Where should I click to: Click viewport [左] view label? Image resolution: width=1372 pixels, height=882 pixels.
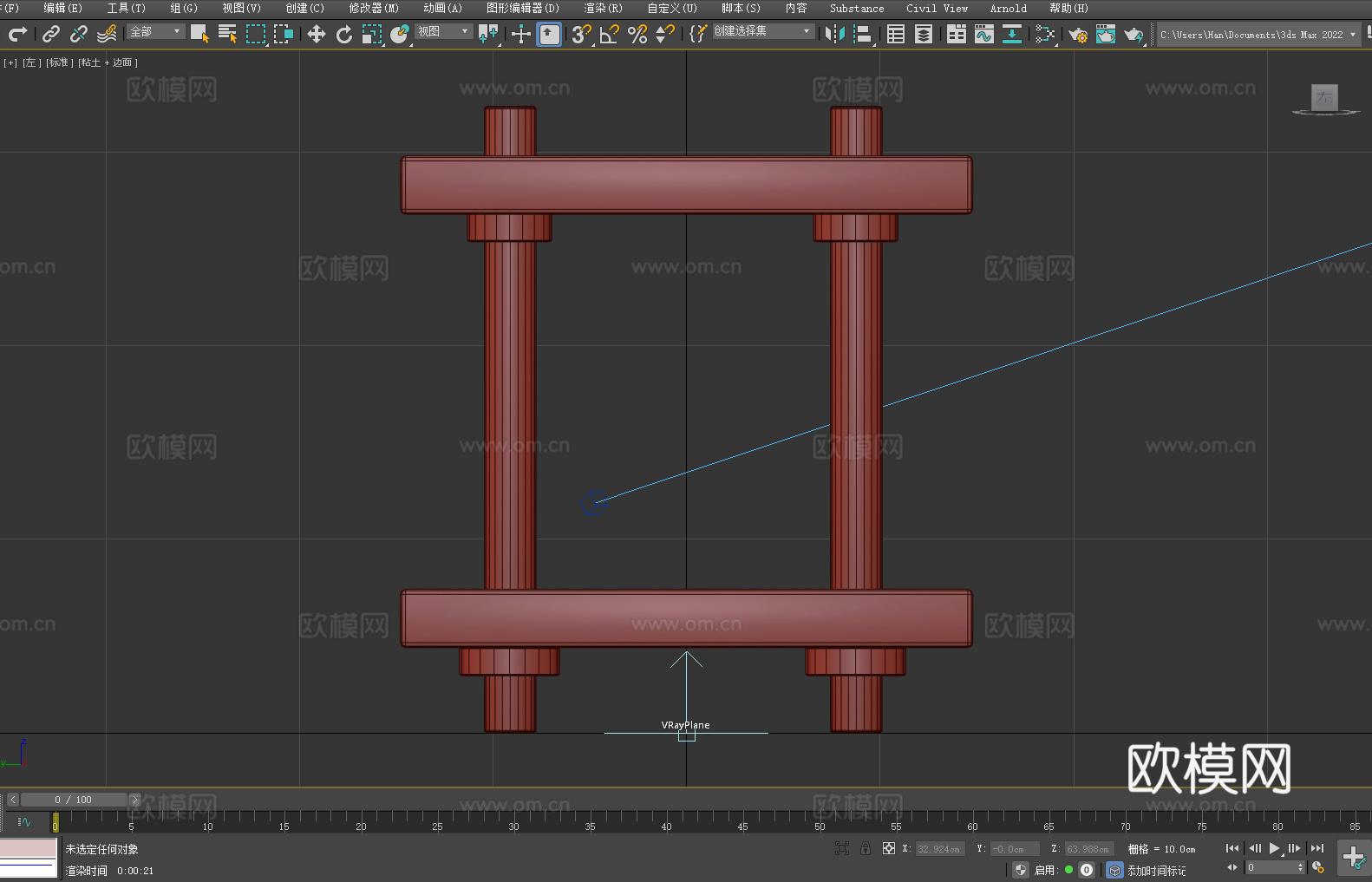(x=31, y=62)
